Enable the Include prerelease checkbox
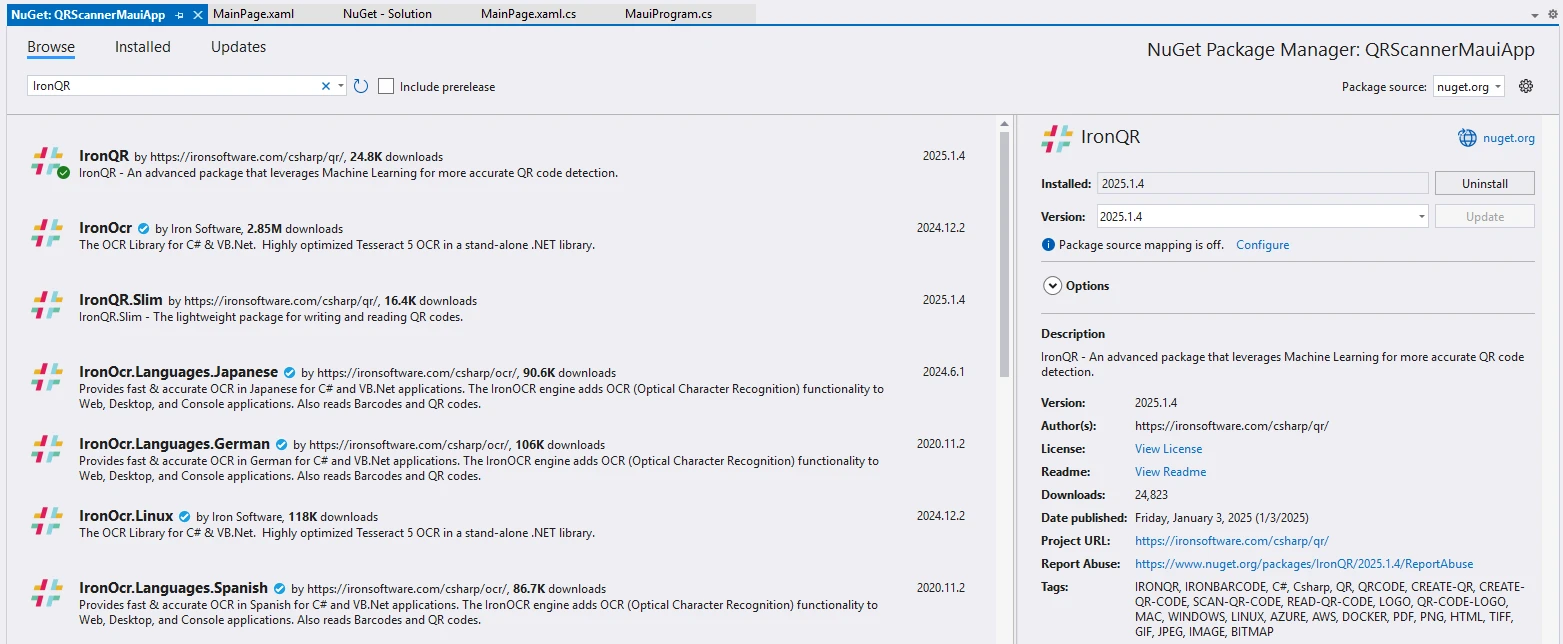 (386, 87)
